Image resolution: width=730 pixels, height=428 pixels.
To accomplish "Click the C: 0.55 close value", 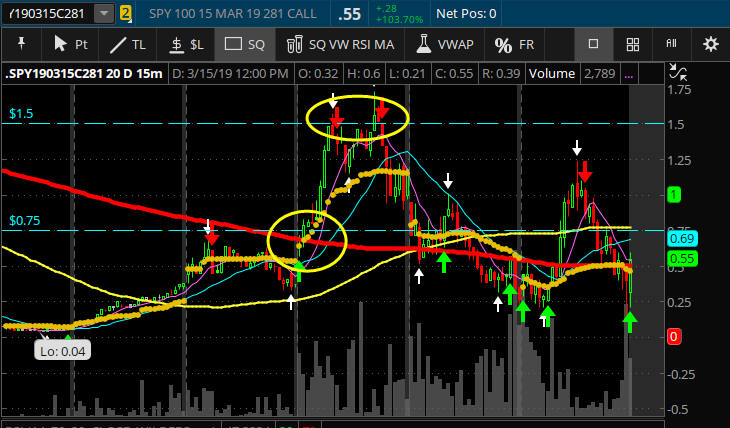I will pyautogui.click(x=453, y=74).
